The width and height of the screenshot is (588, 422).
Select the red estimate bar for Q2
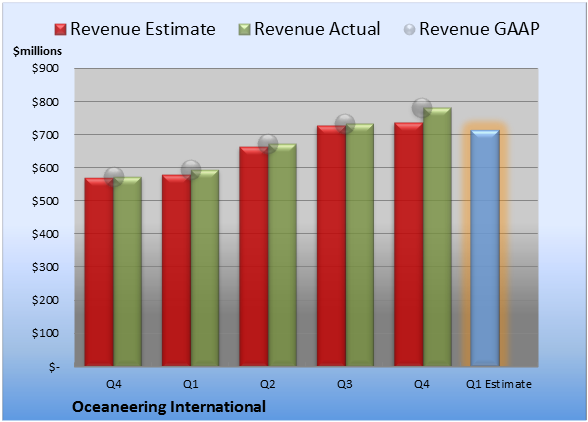(x=254, y=257)
